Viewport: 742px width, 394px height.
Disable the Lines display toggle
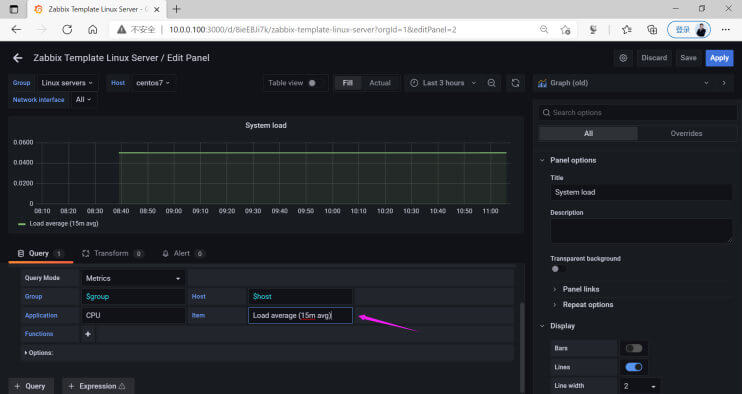pyautogui.click(x=634, y=367)
